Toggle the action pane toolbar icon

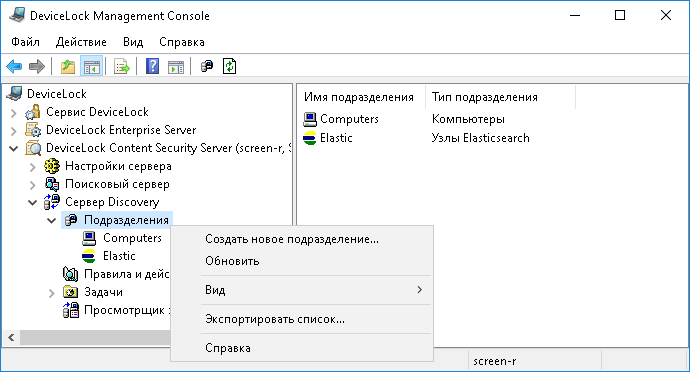pyautogui.click(x=176, y=67)
